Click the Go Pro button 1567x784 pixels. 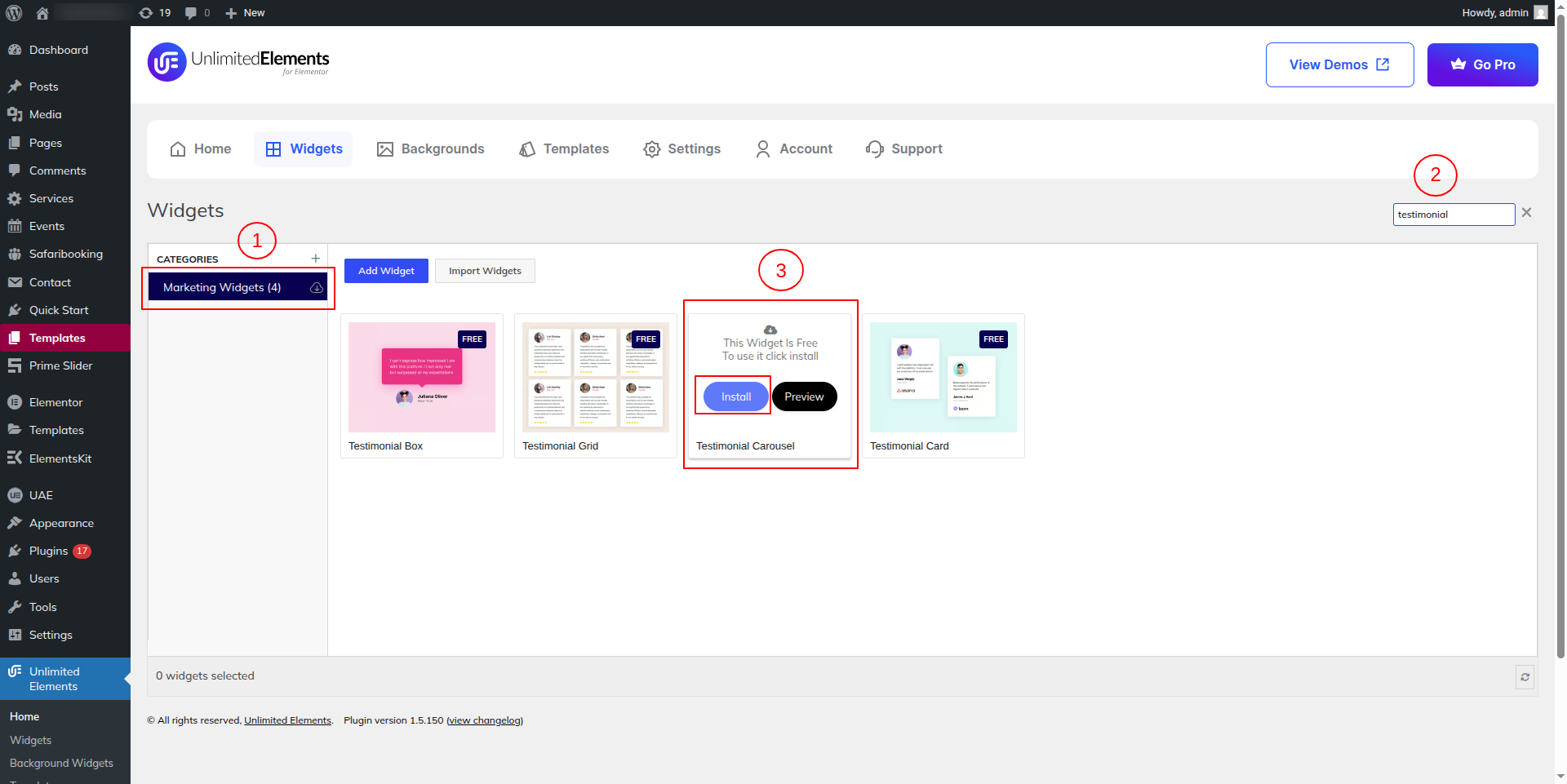[1482, 64]
